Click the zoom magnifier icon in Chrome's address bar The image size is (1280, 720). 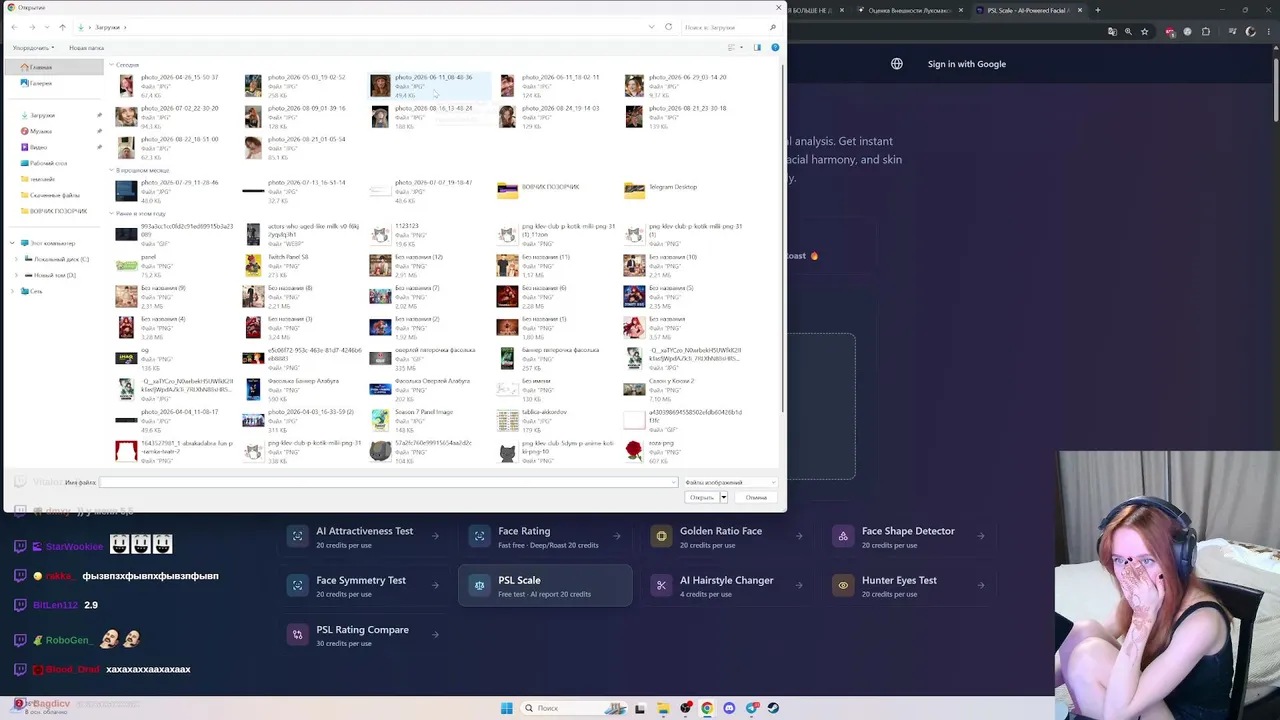pyautogui.click(x=1128, y=32)
